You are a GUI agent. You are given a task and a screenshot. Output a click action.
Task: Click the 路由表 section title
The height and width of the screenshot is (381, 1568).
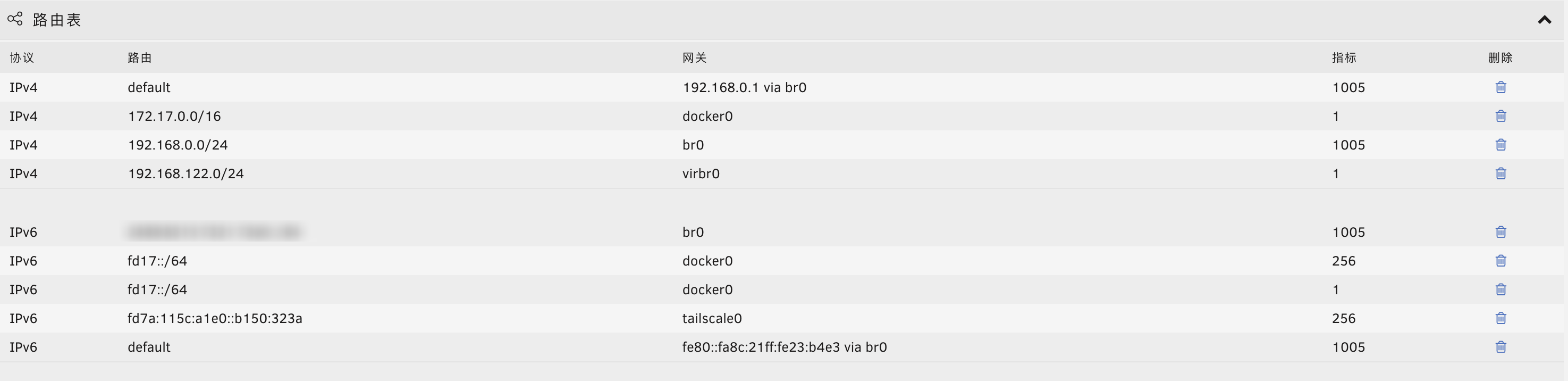click(57, 20)
